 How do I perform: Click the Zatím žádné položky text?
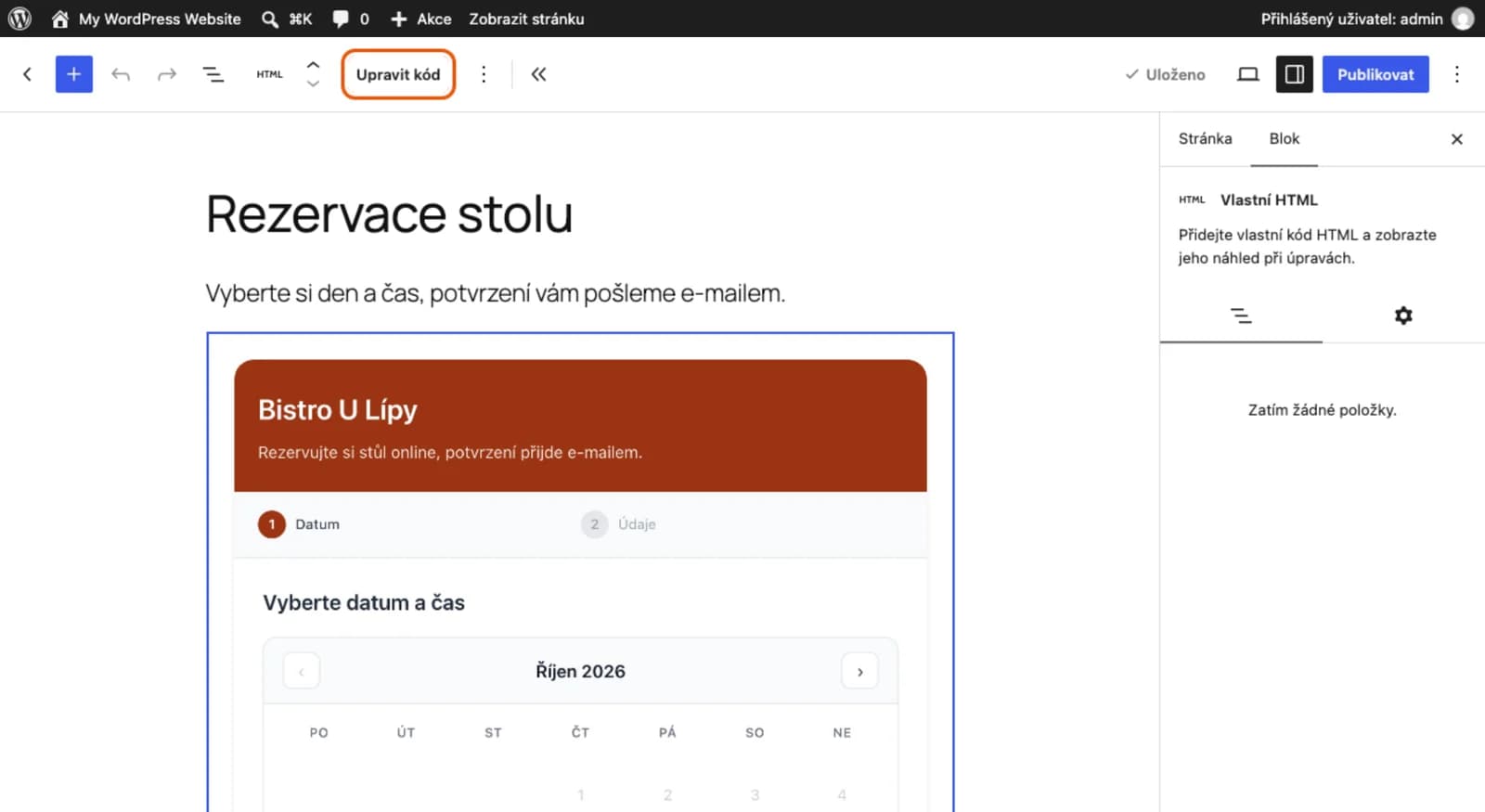click(x=1322, y=410)
